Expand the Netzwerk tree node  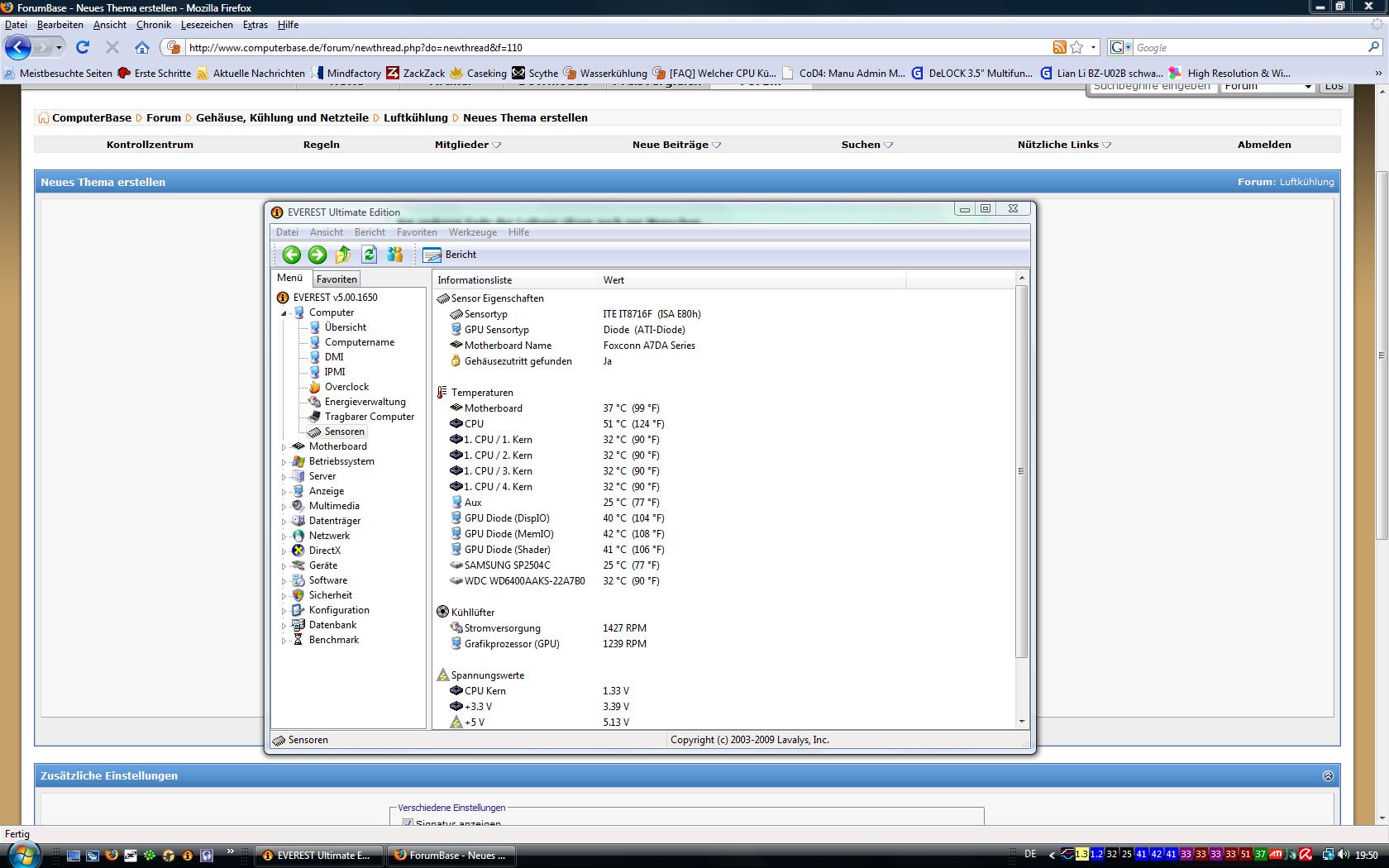(x=284, y=537)
